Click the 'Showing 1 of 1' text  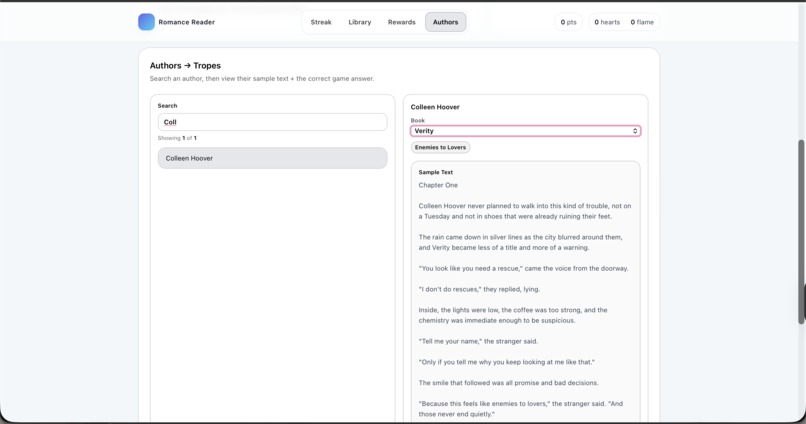[x=177, y=138]
